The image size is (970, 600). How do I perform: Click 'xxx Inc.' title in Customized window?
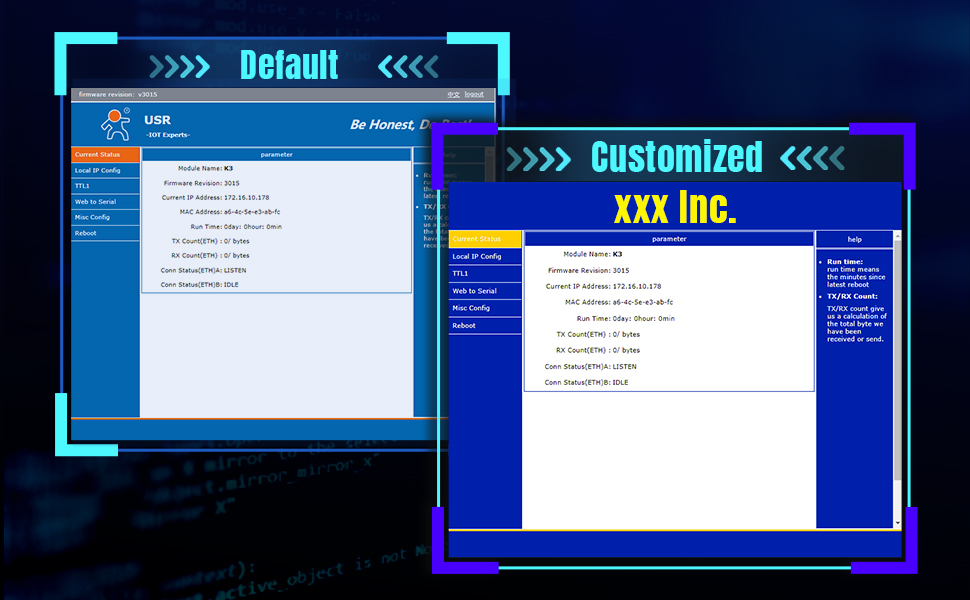click(676, 207)
